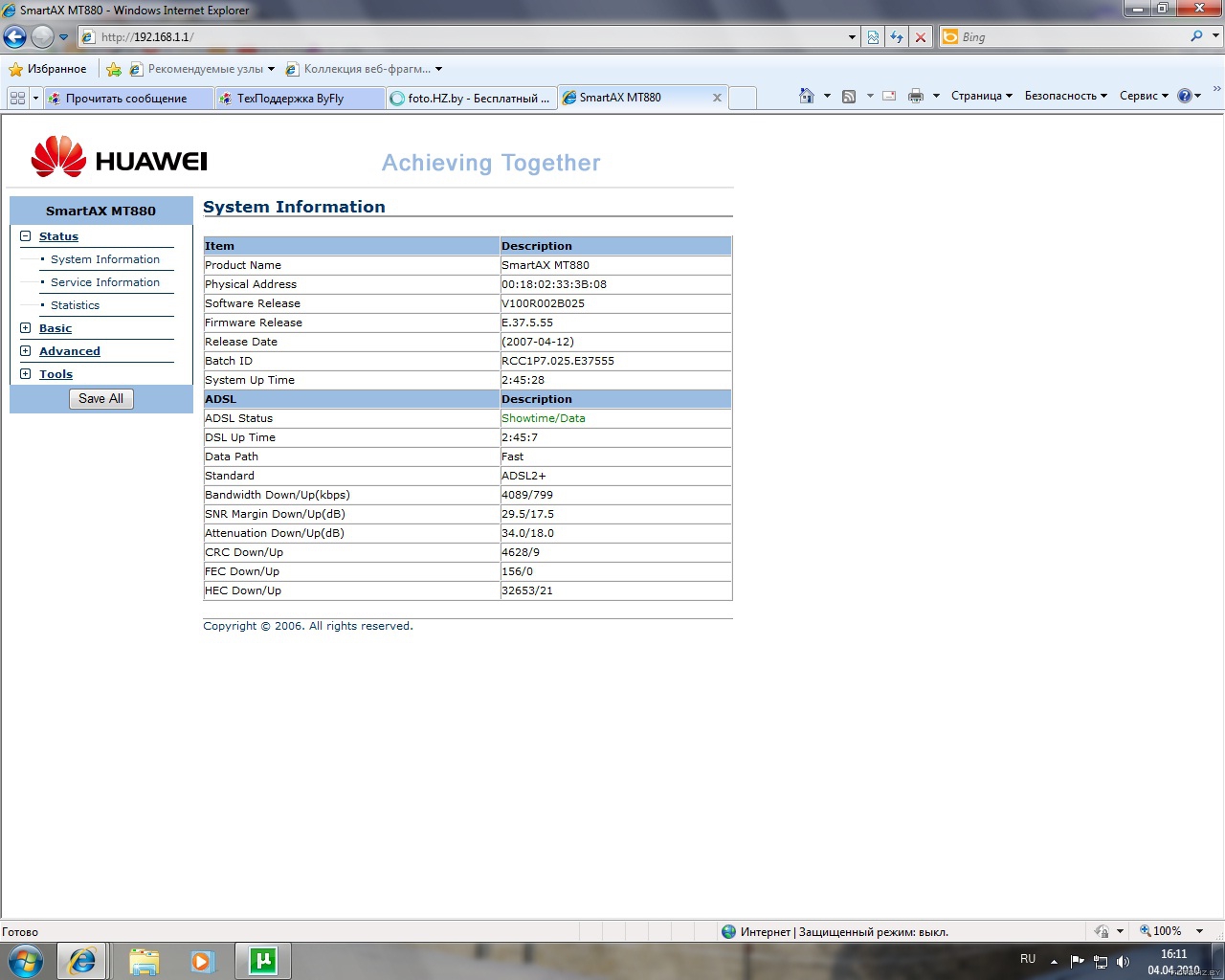Expand the Basic menu section

click(26, 327)
